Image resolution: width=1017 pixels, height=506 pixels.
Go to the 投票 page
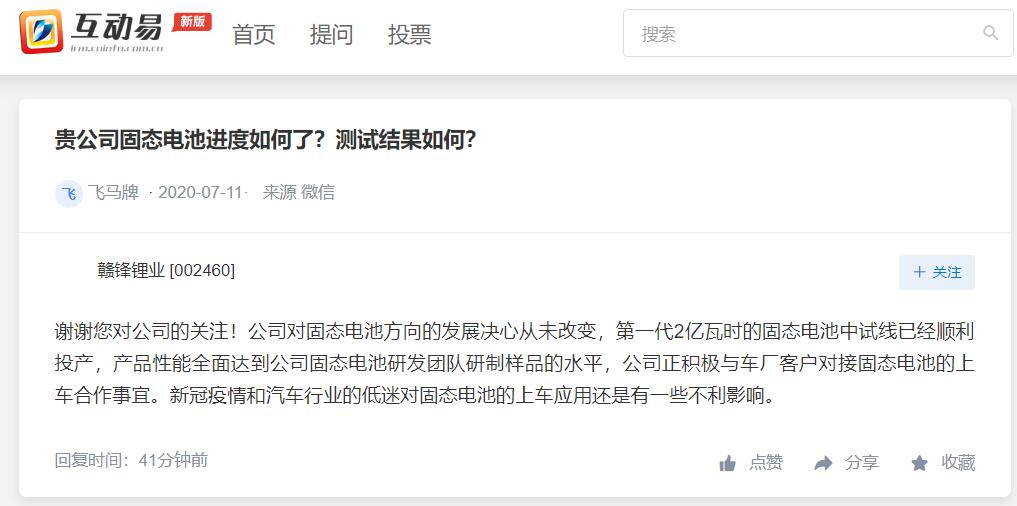(x=409, y=34)
